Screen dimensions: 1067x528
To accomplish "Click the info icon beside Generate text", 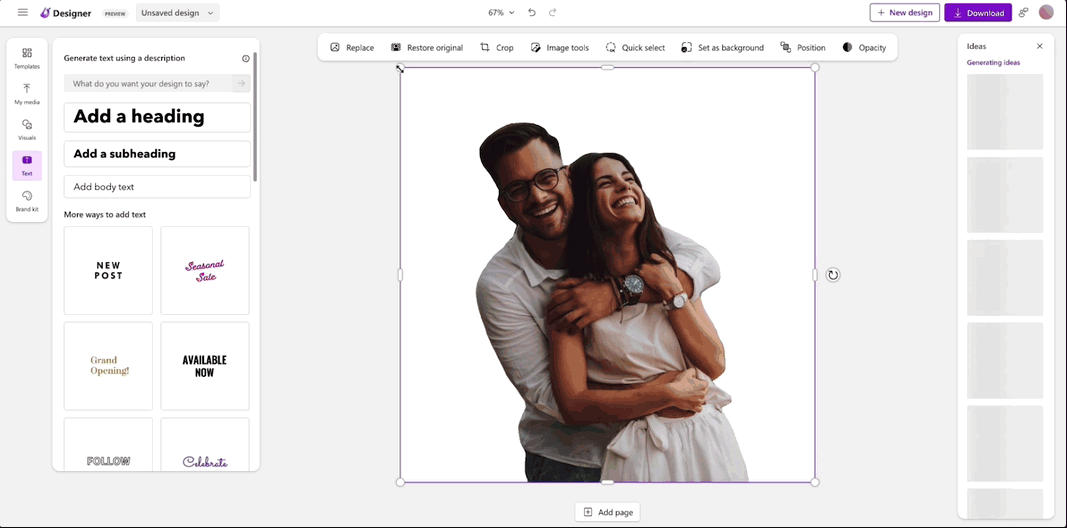I will tap(246, 59).
